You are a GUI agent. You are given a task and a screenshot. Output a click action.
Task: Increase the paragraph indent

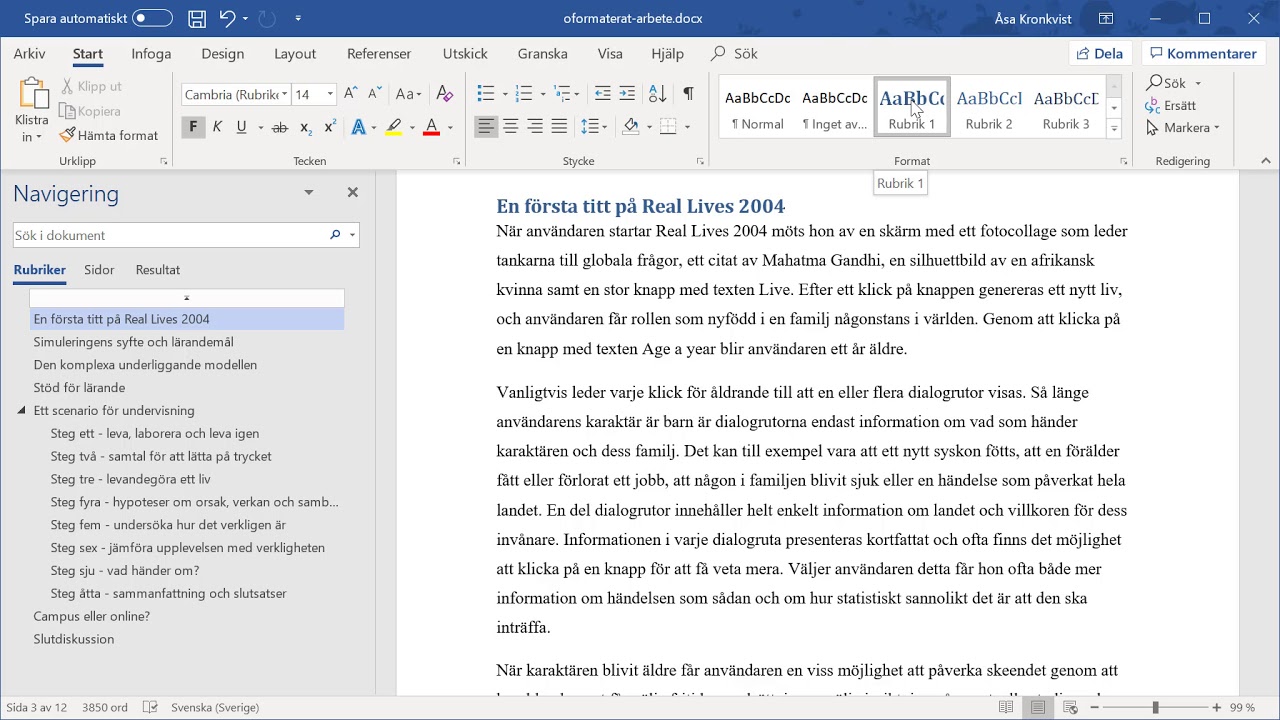627,94
